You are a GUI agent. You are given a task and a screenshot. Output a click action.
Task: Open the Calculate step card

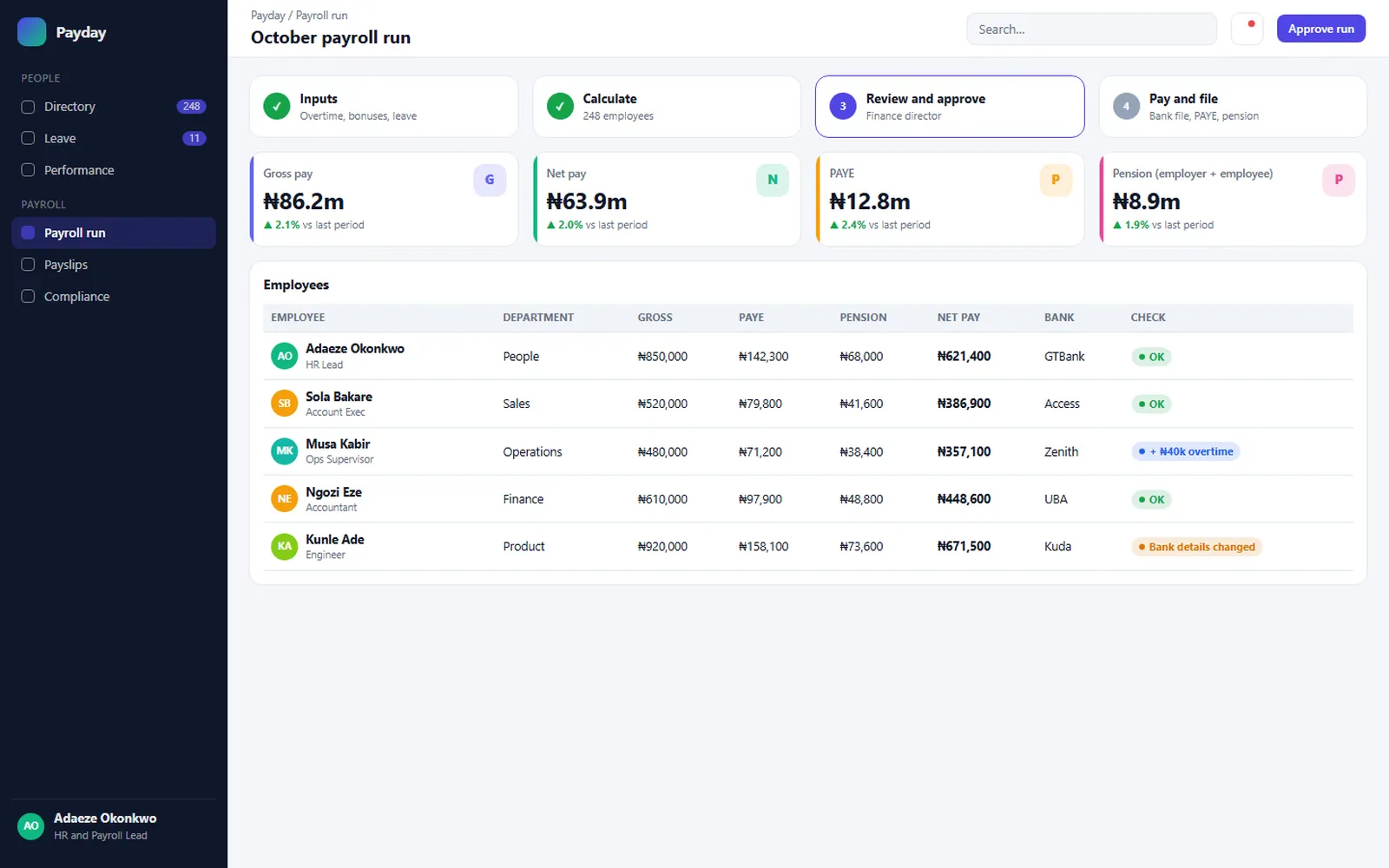click(667, 107)
